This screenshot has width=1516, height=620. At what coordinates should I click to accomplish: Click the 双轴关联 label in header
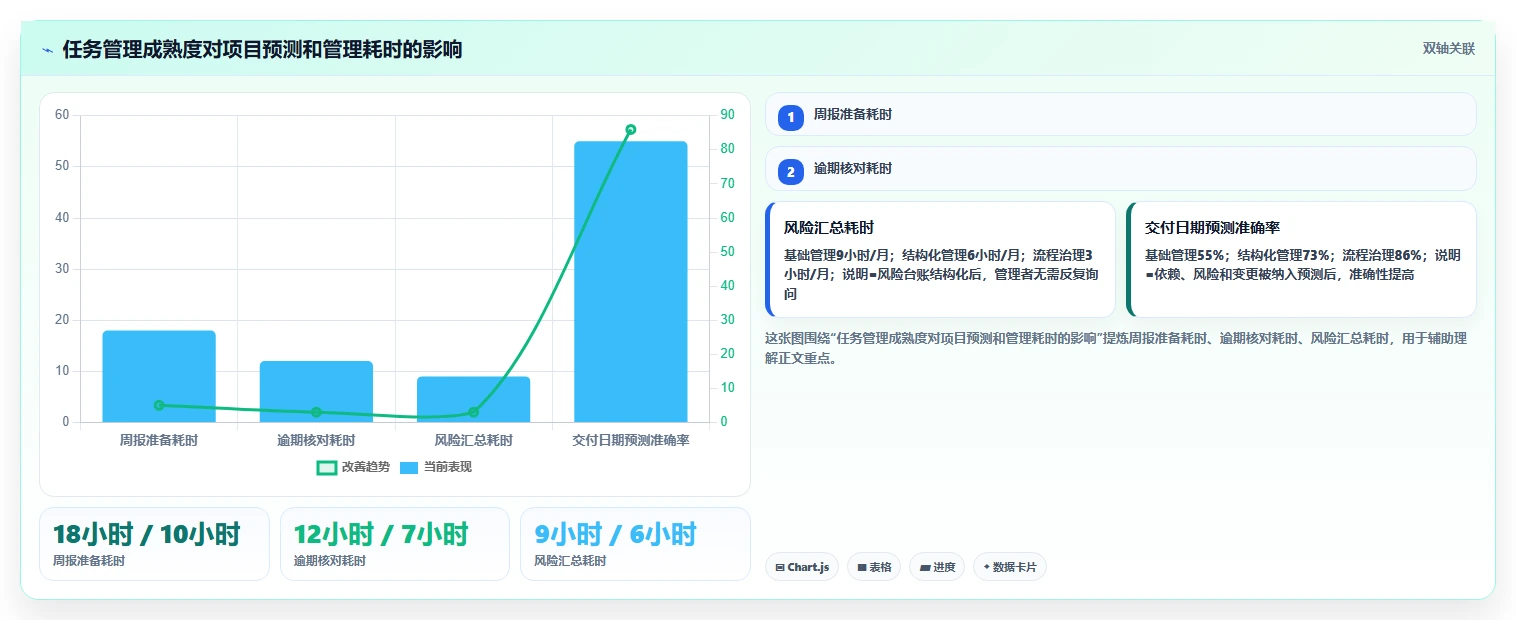(x=1448, y=49)
